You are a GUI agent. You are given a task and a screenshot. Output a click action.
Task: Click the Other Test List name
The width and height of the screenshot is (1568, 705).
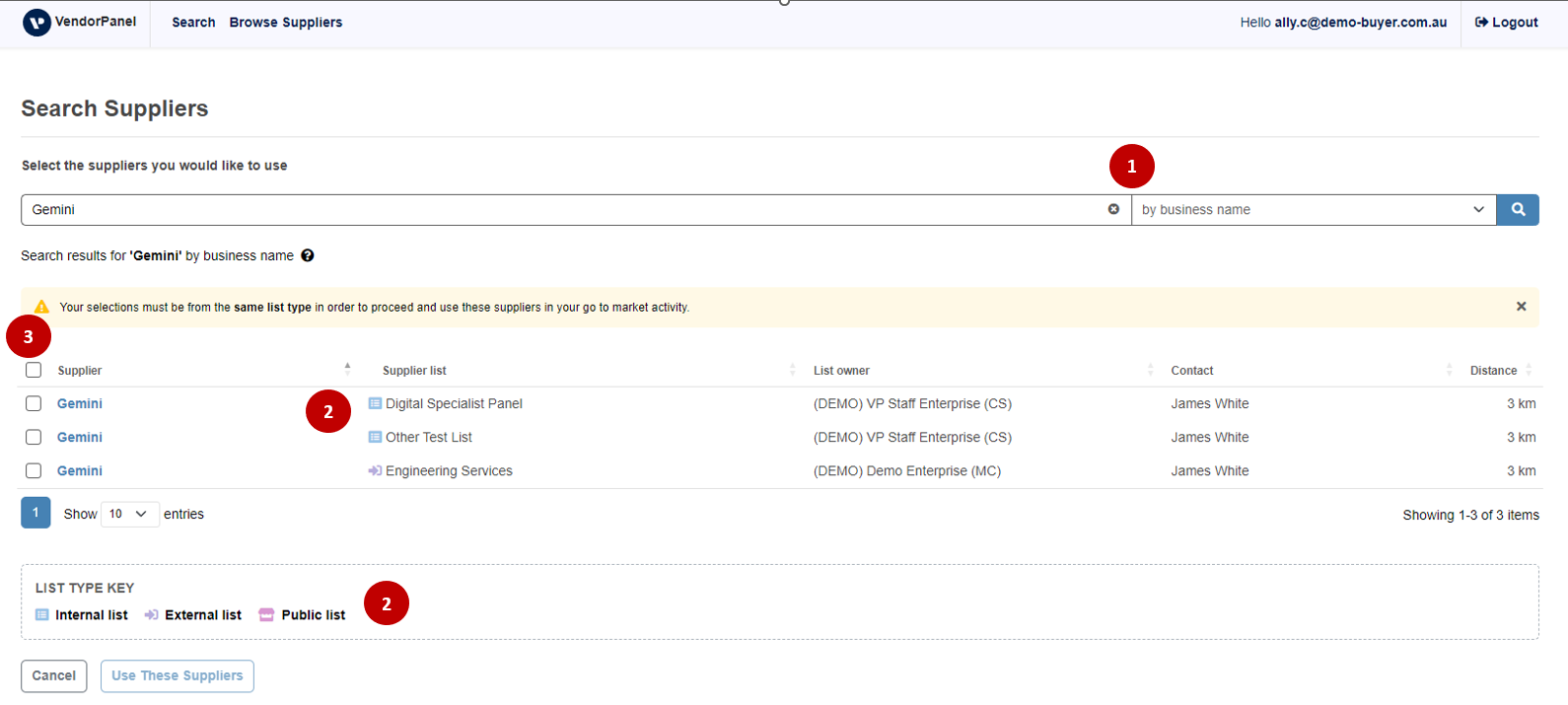(x=429, y=437)
